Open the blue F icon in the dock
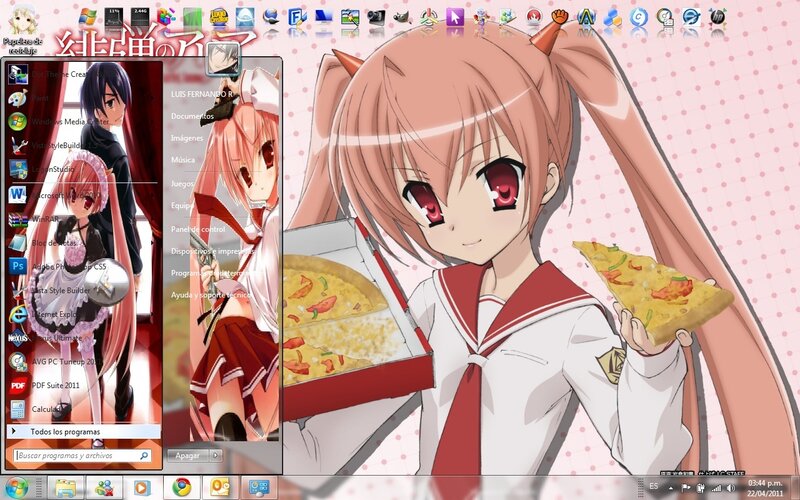The width and height of the screenshot is (800, 500). coord(297,17)
